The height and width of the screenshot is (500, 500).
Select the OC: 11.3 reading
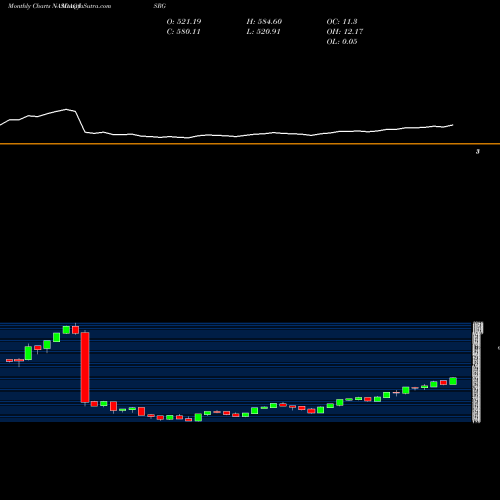click(x=342, y=22)
